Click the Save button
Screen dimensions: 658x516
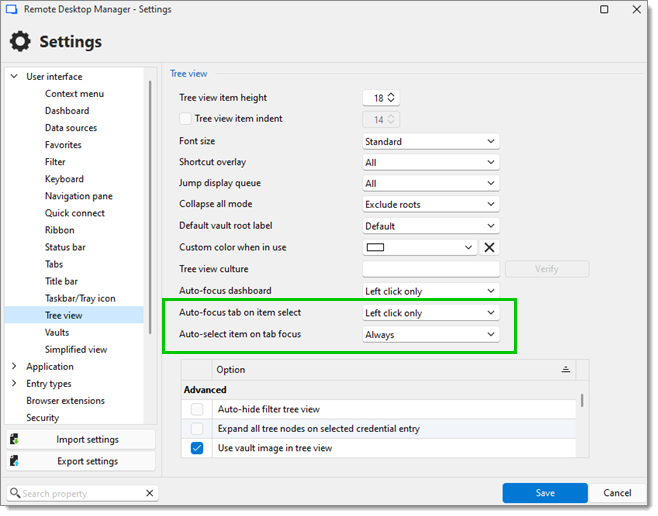coord(545,493)
